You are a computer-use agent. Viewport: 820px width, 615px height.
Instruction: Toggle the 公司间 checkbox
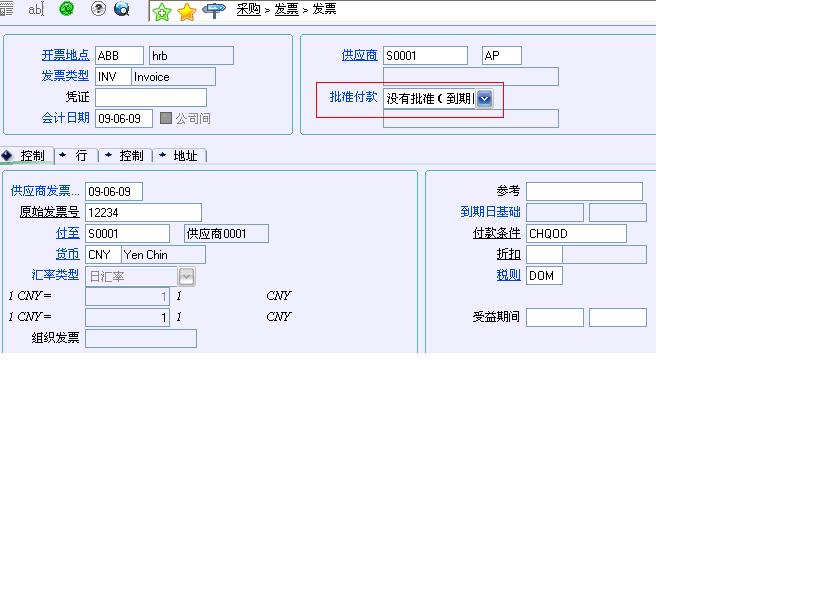pyautogui.click(x=166, y=118)
